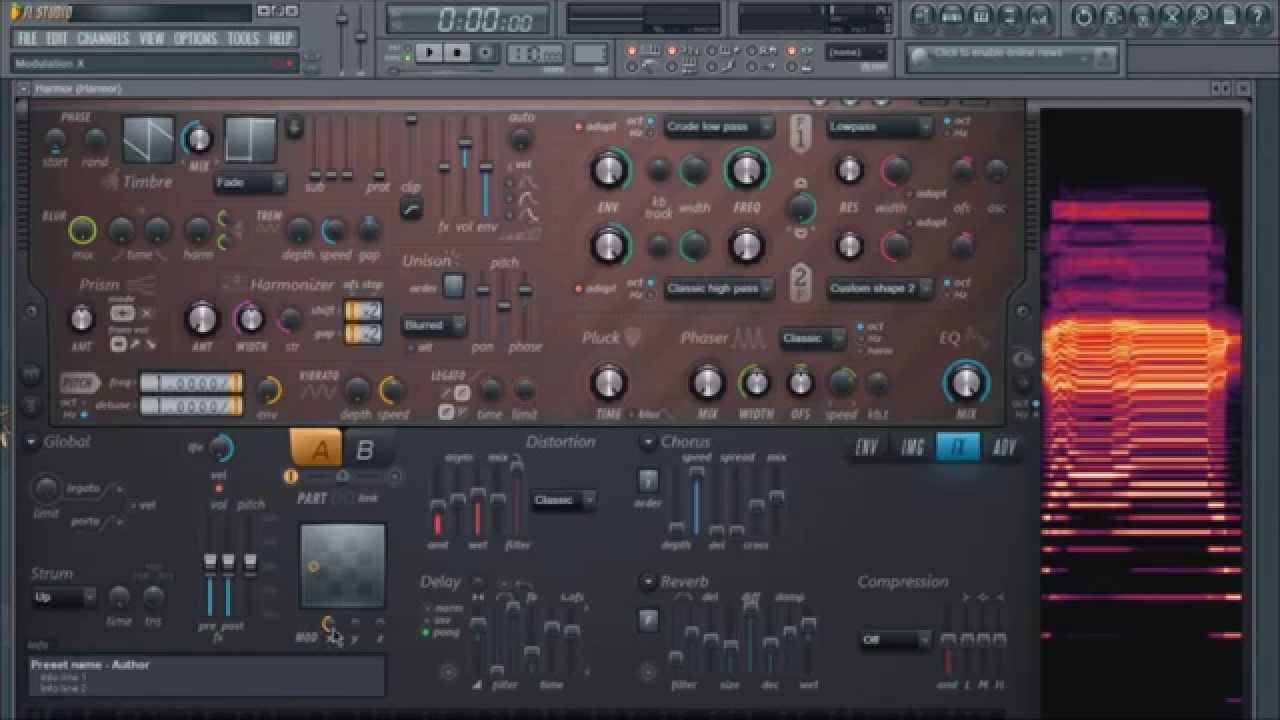
Task: Adjust the EQ MIX knob
Action: pos(966,382)
